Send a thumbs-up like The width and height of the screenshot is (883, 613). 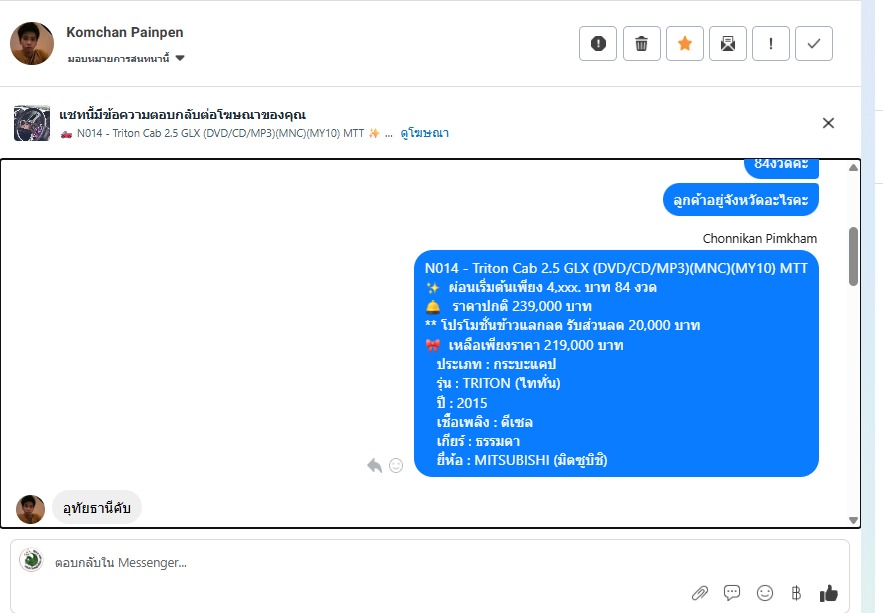[828, 593]
